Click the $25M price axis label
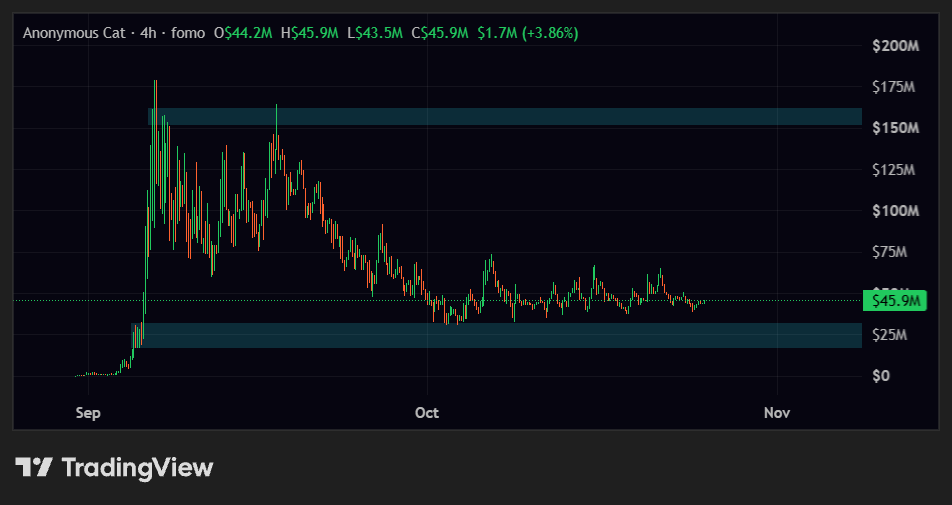Image resolution: width=952 pixels, height=505 pixels. (889, 334)
